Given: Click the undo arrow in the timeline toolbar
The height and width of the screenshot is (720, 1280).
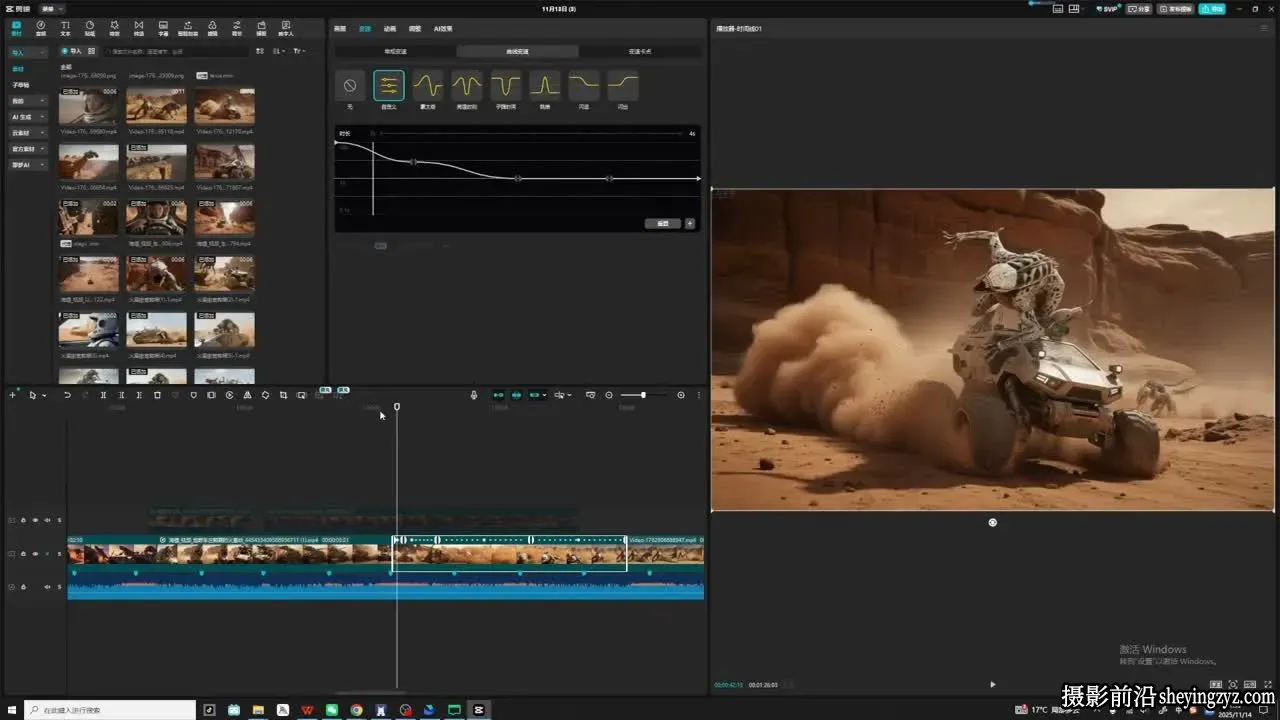Looking at the screenshot, I should [x=68, y=395].
